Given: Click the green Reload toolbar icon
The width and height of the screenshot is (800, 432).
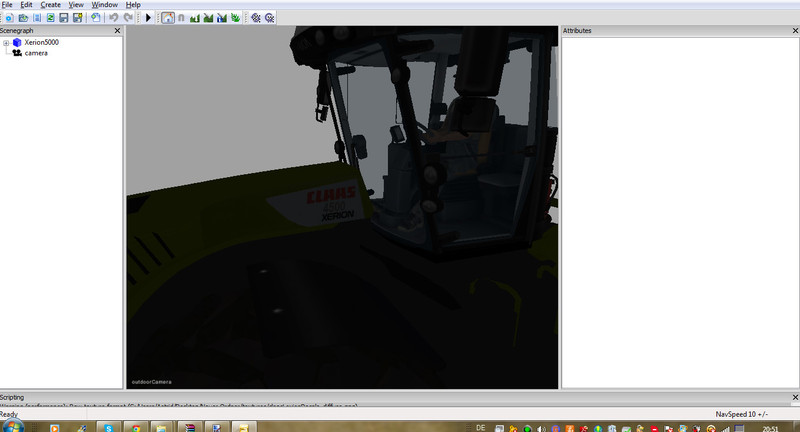Looking at the screenshot, I should (x=51, y=18).
